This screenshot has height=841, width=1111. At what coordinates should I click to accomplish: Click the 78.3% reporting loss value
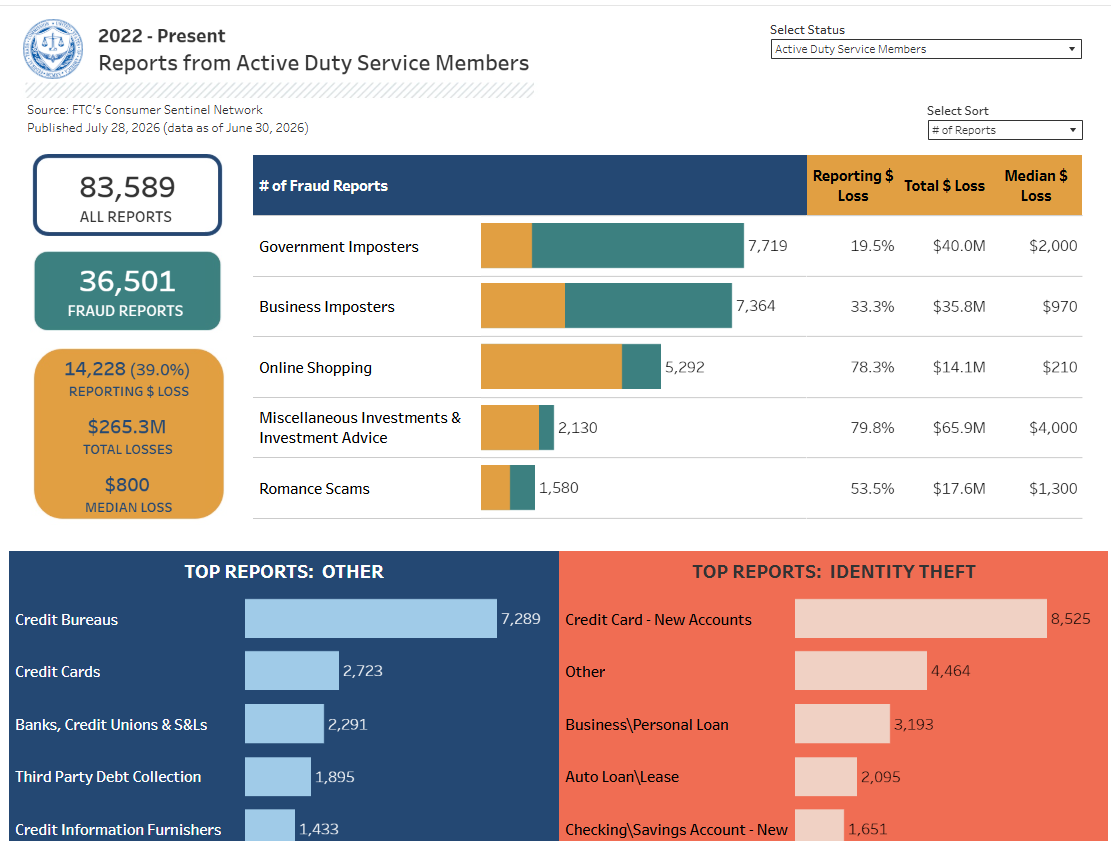click(872, 367)
